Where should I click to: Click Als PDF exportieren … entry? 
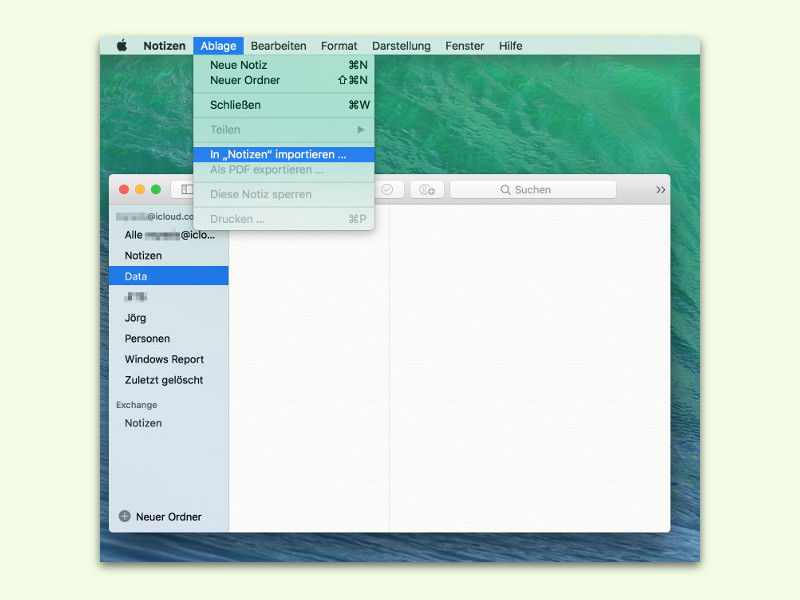pos(284,170)
